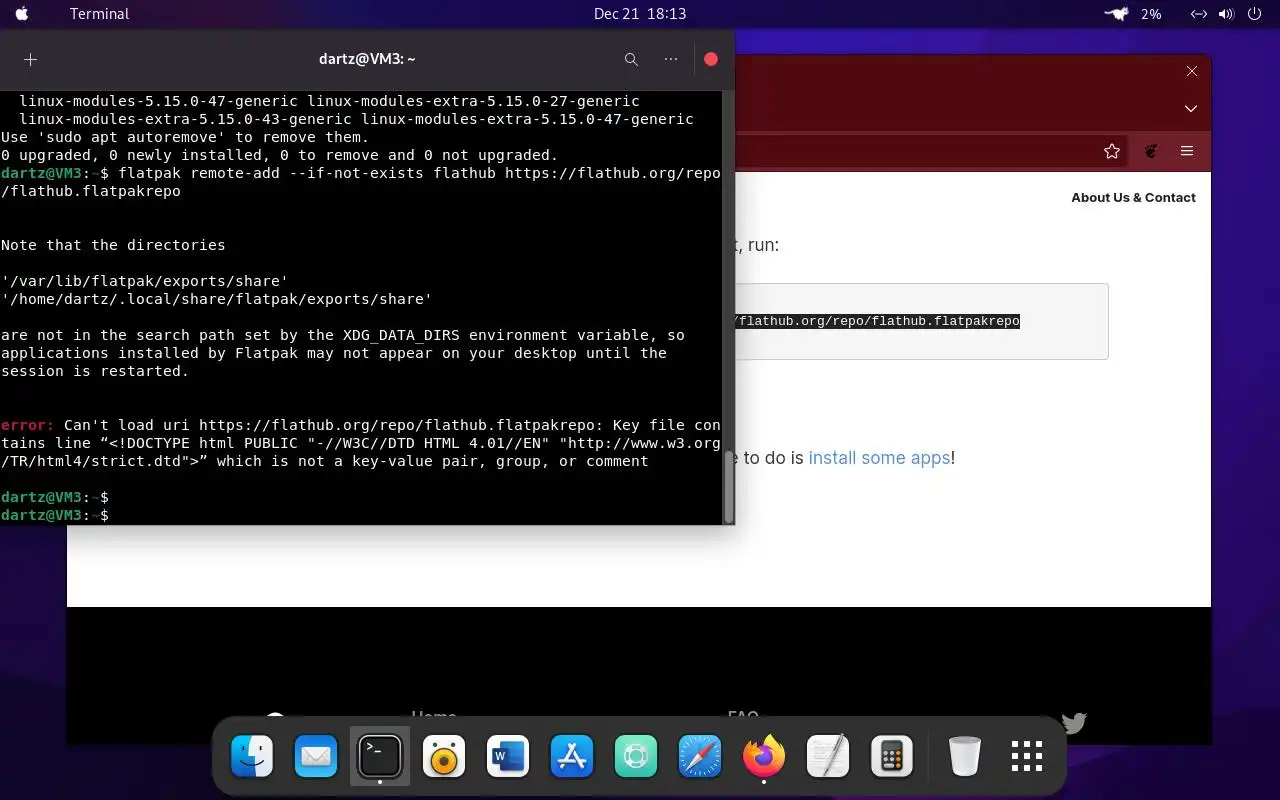Open the power menu icon
The width and height of the screenshot is (1280, 800).
[x=1254, y=14]
